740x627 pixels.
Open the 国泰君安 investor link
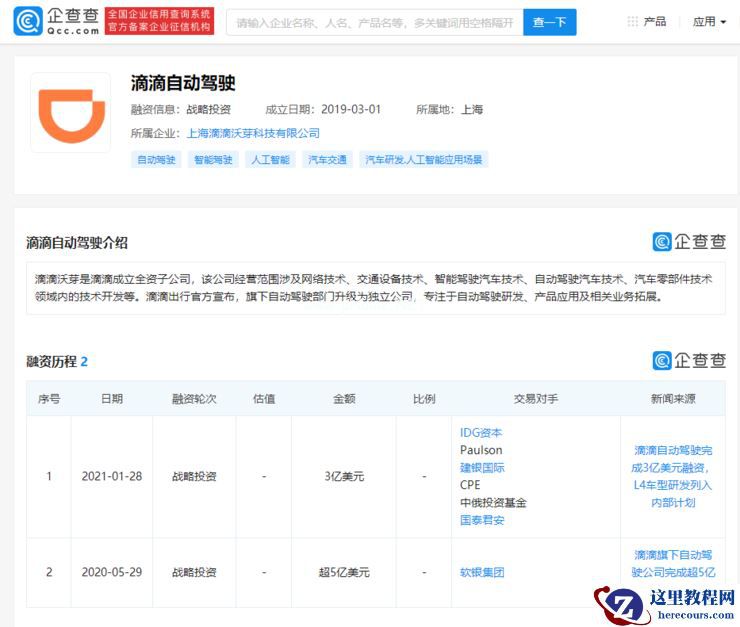tap(482, 520)
